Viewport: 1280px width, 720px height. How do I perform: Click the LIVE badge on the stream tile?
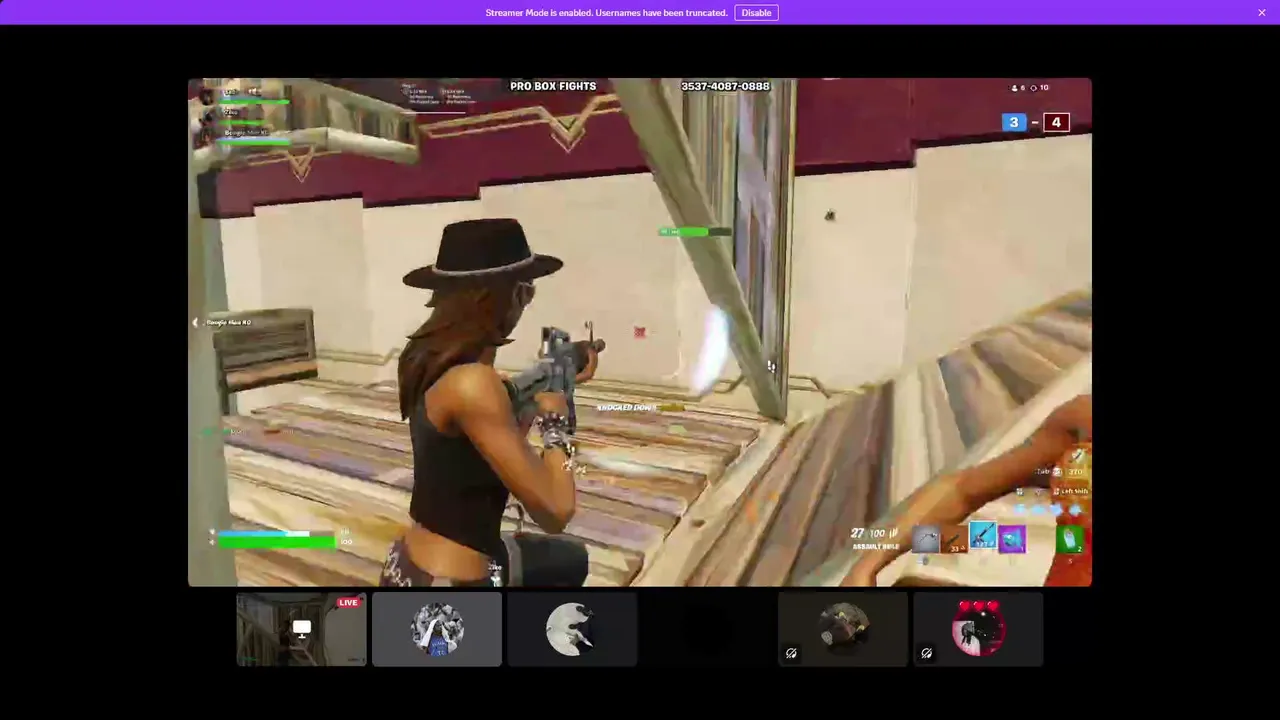click(348, 602)
